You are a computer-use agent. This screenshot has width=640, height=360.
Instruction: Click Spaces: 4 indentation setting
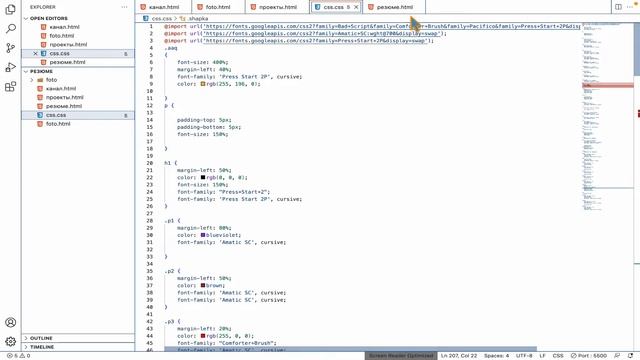coord(496,356)
